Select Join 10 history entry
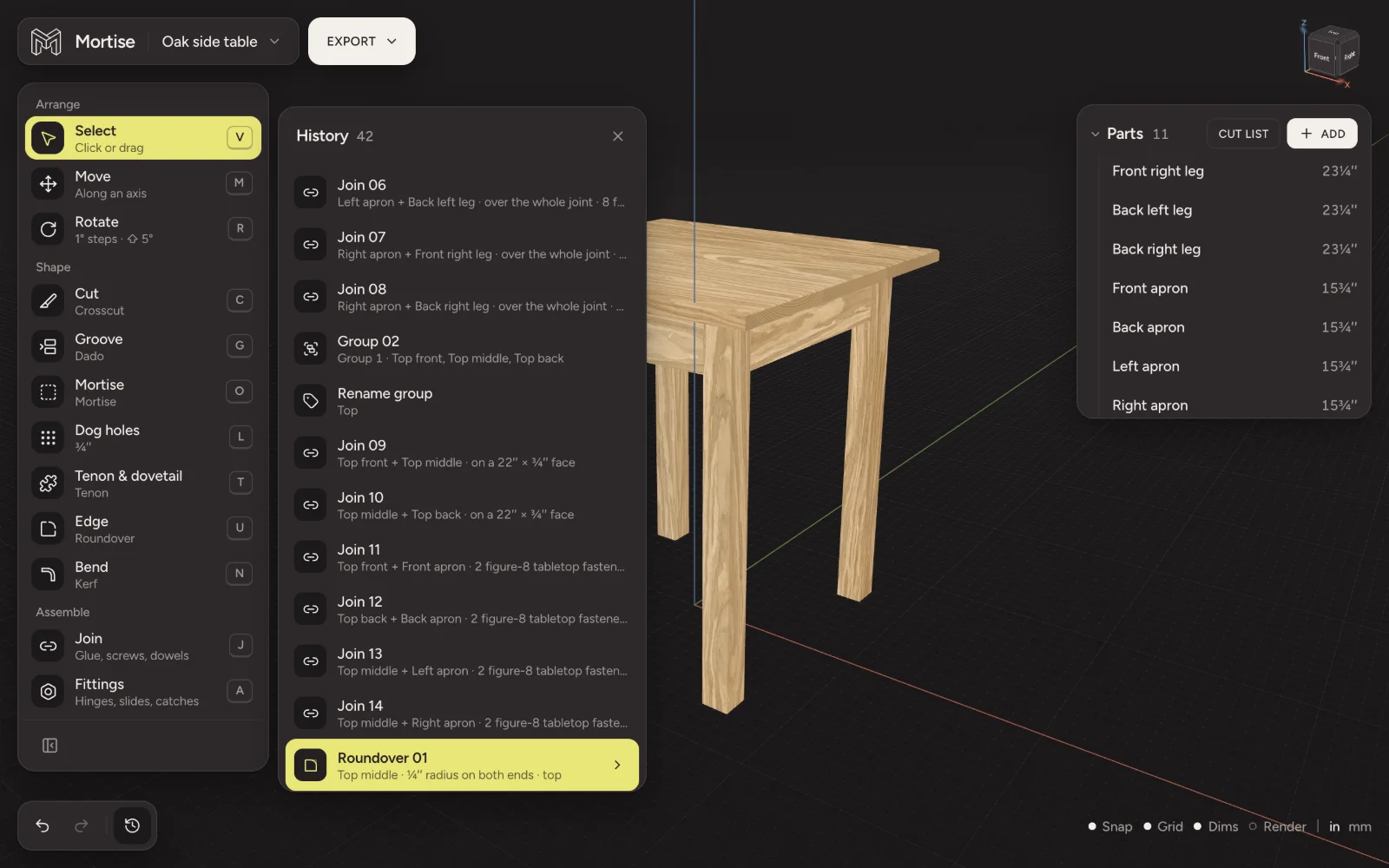 point(462,505)
